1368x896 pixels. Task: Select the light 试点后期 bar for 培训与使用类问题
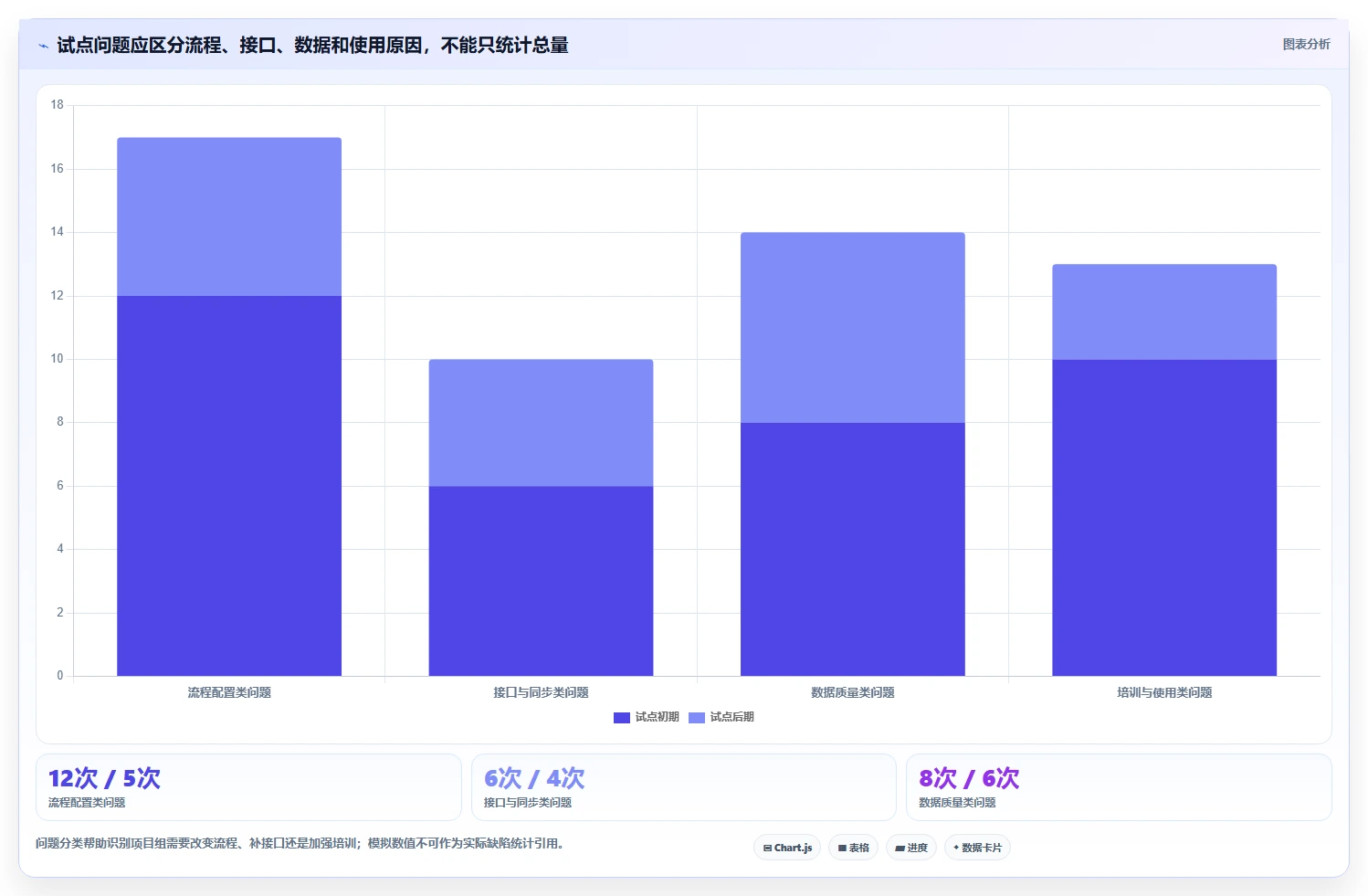point(1164,312)
